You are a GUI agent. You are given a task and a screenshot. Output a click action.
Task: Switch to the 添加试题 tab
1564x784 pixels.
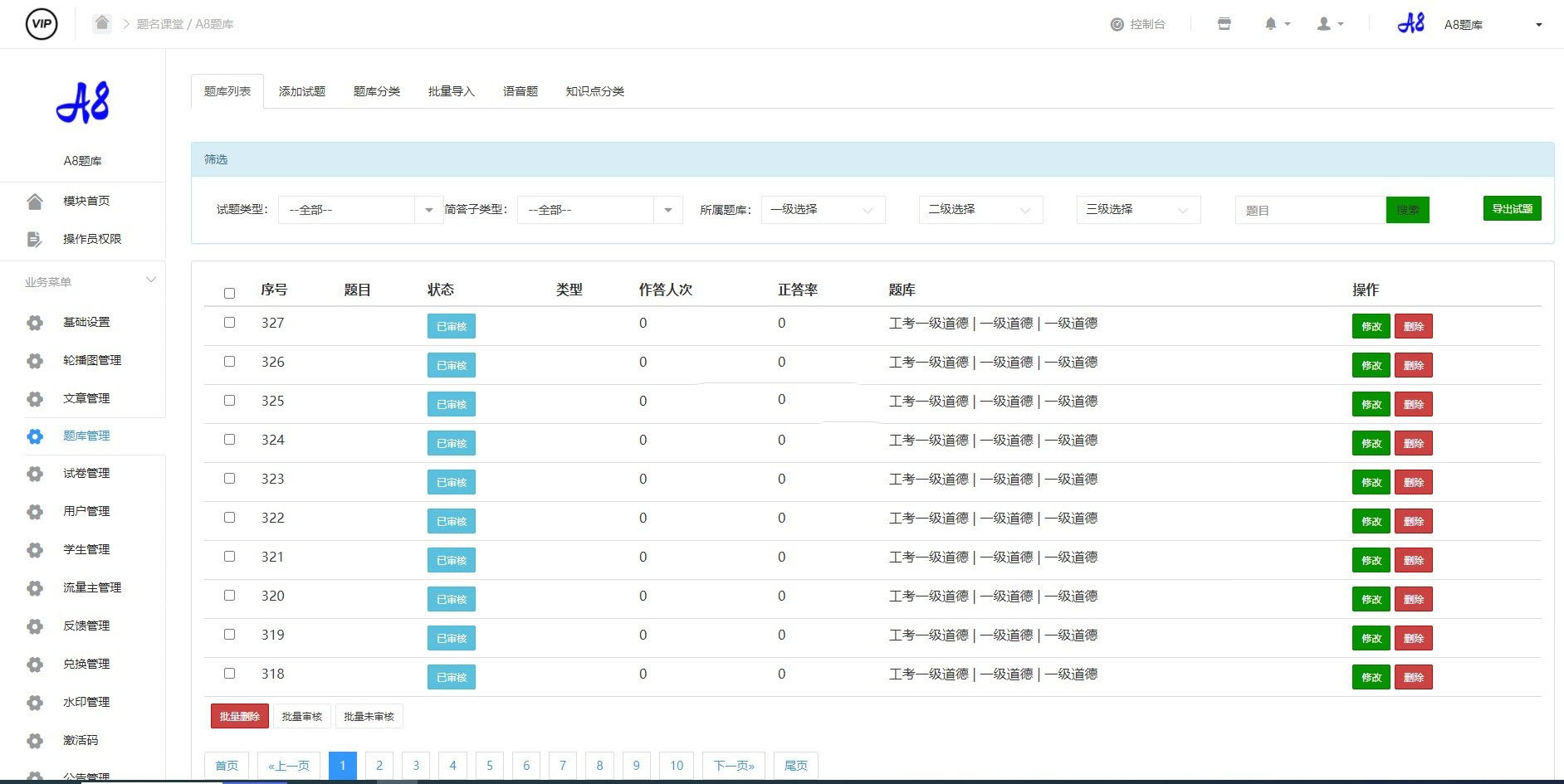click(301, 91)
